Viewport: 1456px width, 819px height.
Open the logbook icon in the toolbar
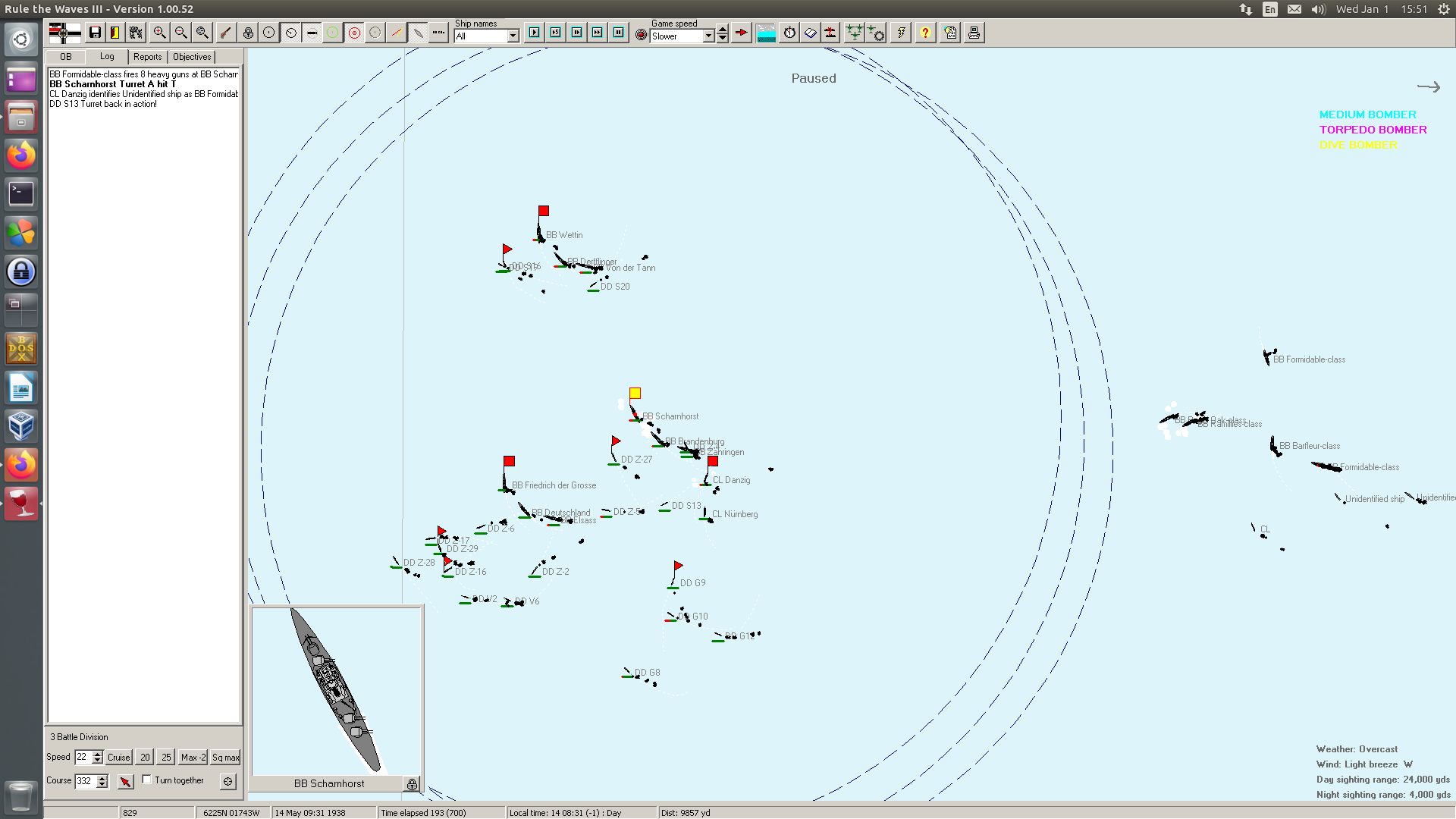pos(811,33)
